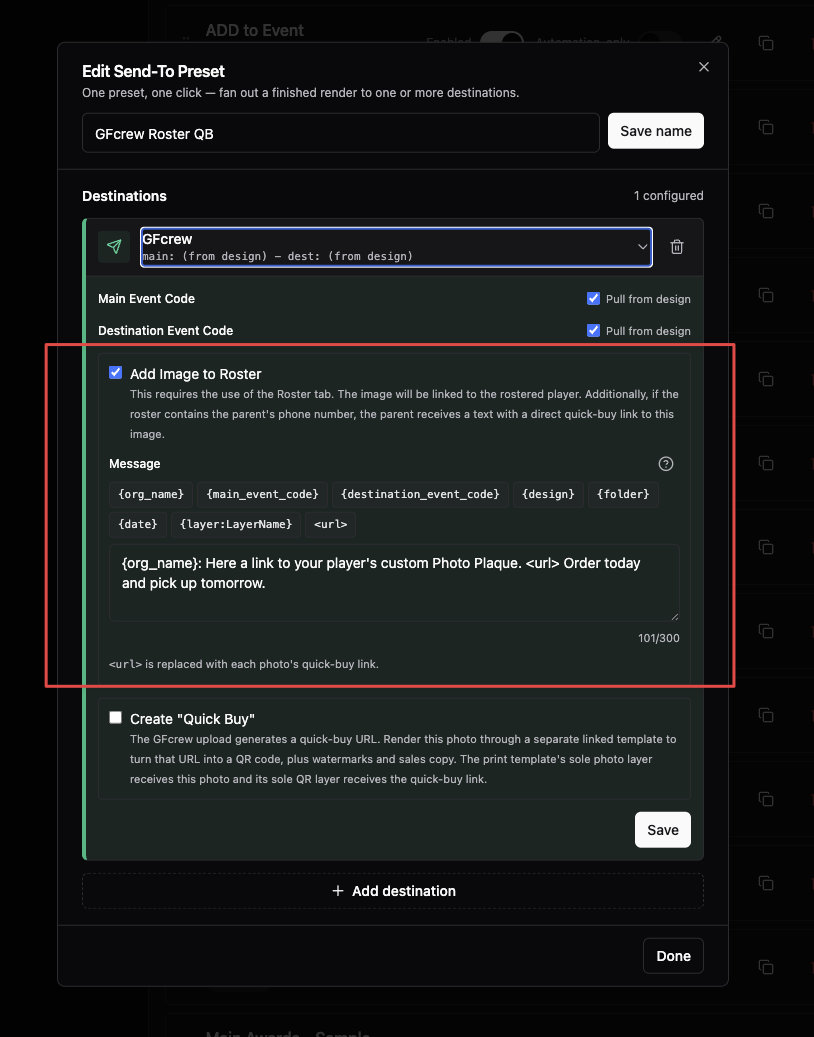Click the Save name button

[x=655, y=131]
